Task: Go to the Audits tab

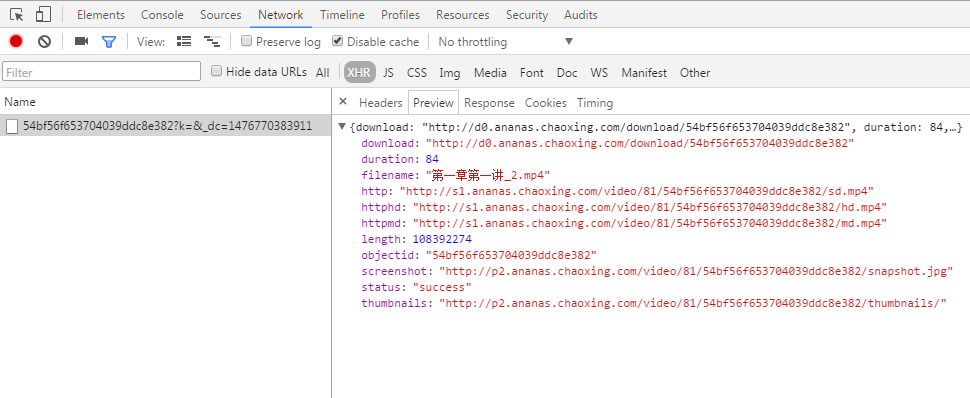Action: pos(581,15)
